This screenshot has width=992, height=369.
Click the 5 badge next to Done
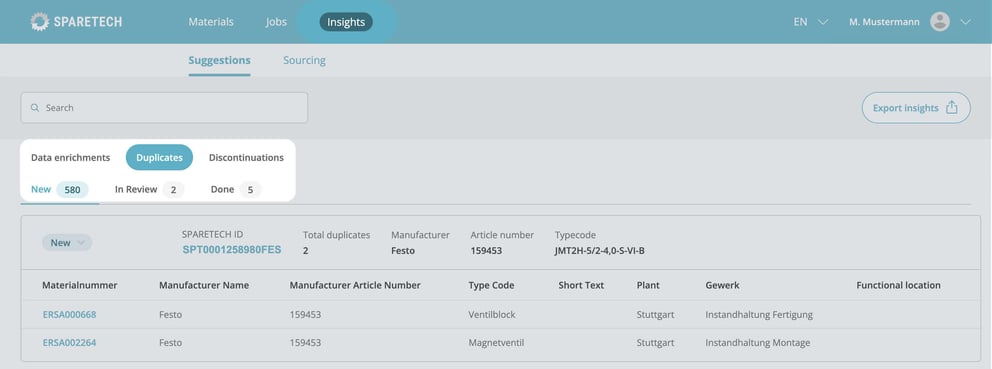pos(251,189)
